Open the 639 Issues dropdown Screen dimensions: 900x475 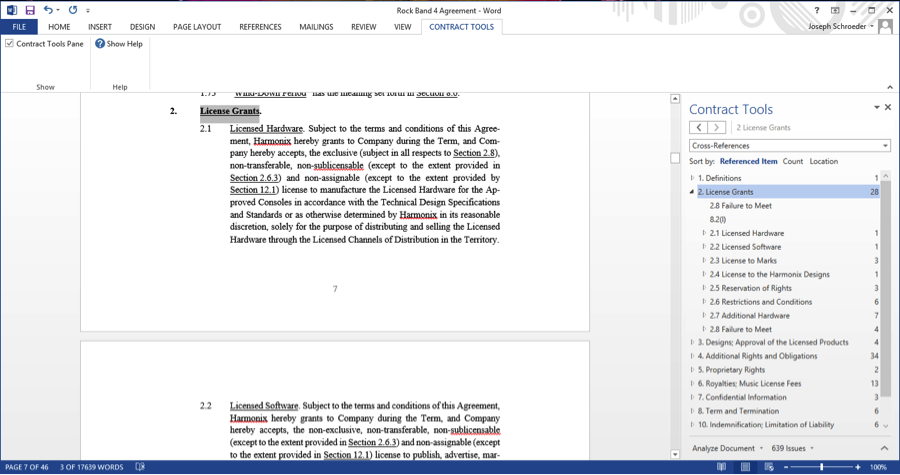tap(792, 448)
